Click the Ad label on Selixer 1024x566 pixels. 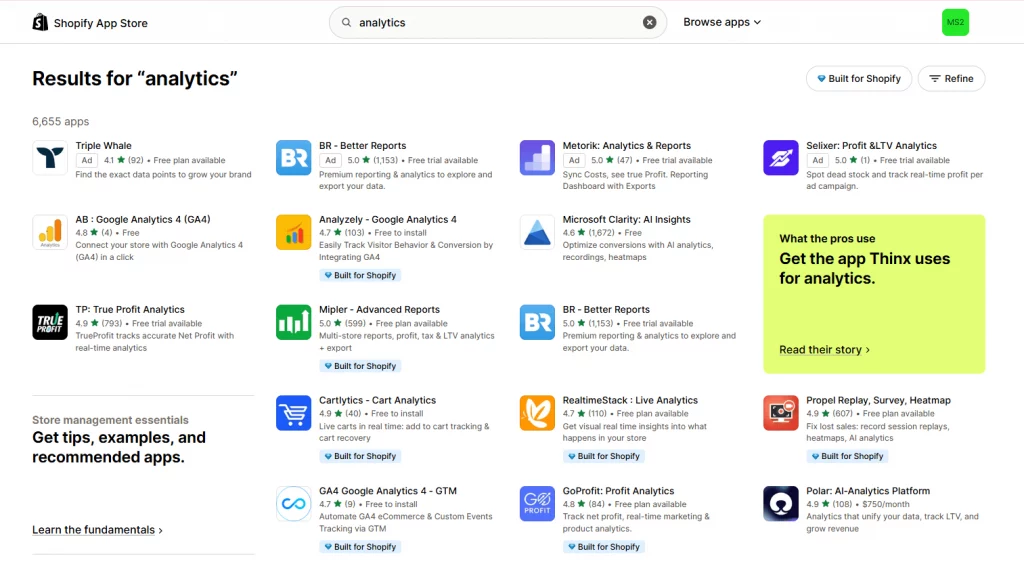[818, 160]
